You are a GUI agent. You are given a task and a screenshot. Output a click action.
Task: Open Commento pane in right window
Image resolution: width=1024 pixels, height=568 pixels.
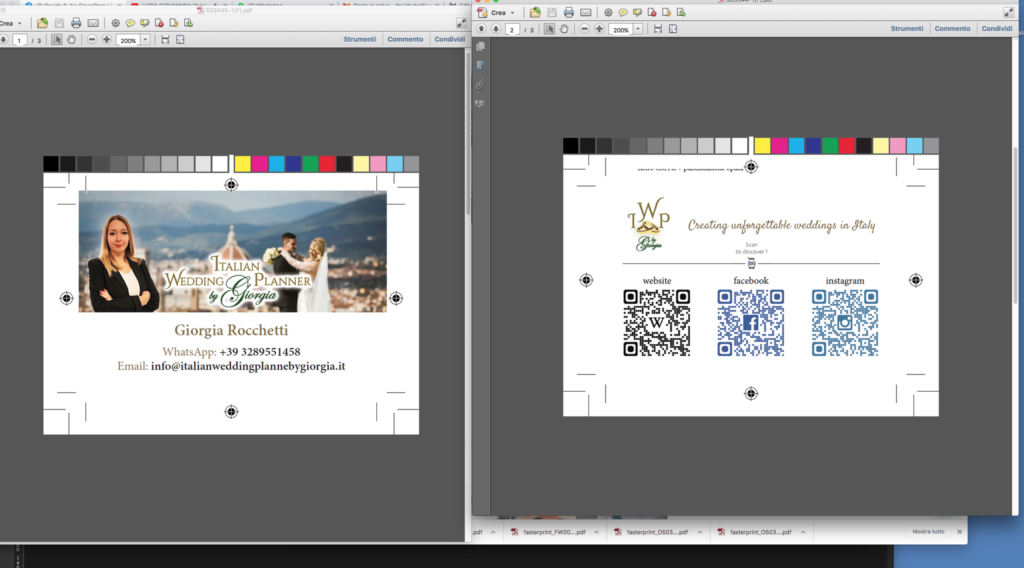pyautogui.click(x=952, y=29)
